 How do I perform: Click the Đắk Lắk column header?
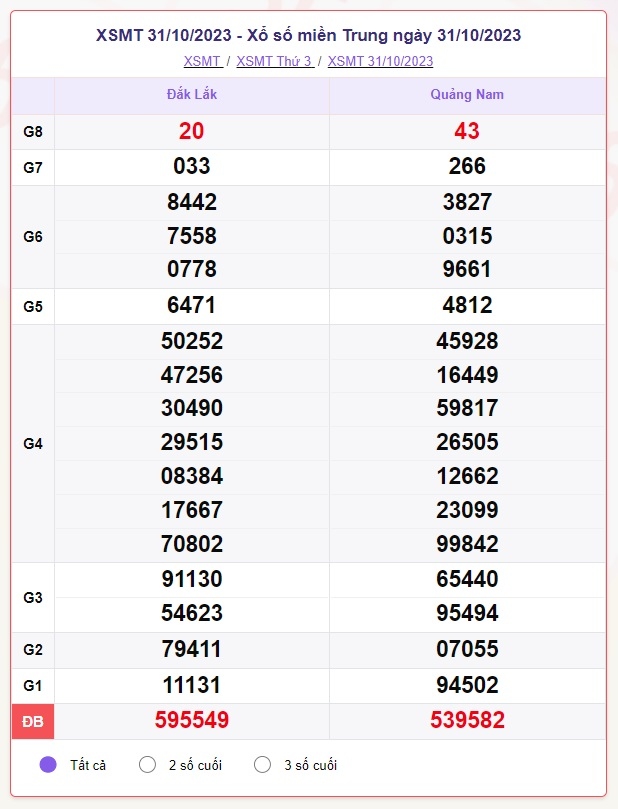point(191,94)
